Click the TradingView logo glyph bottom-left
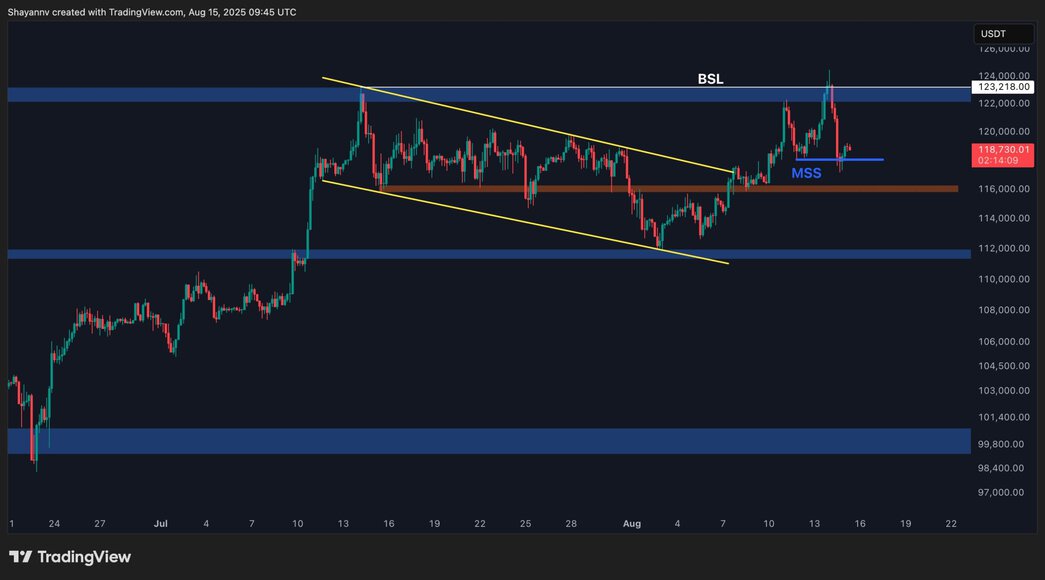The image size is (1045, 580). point(22,556)
